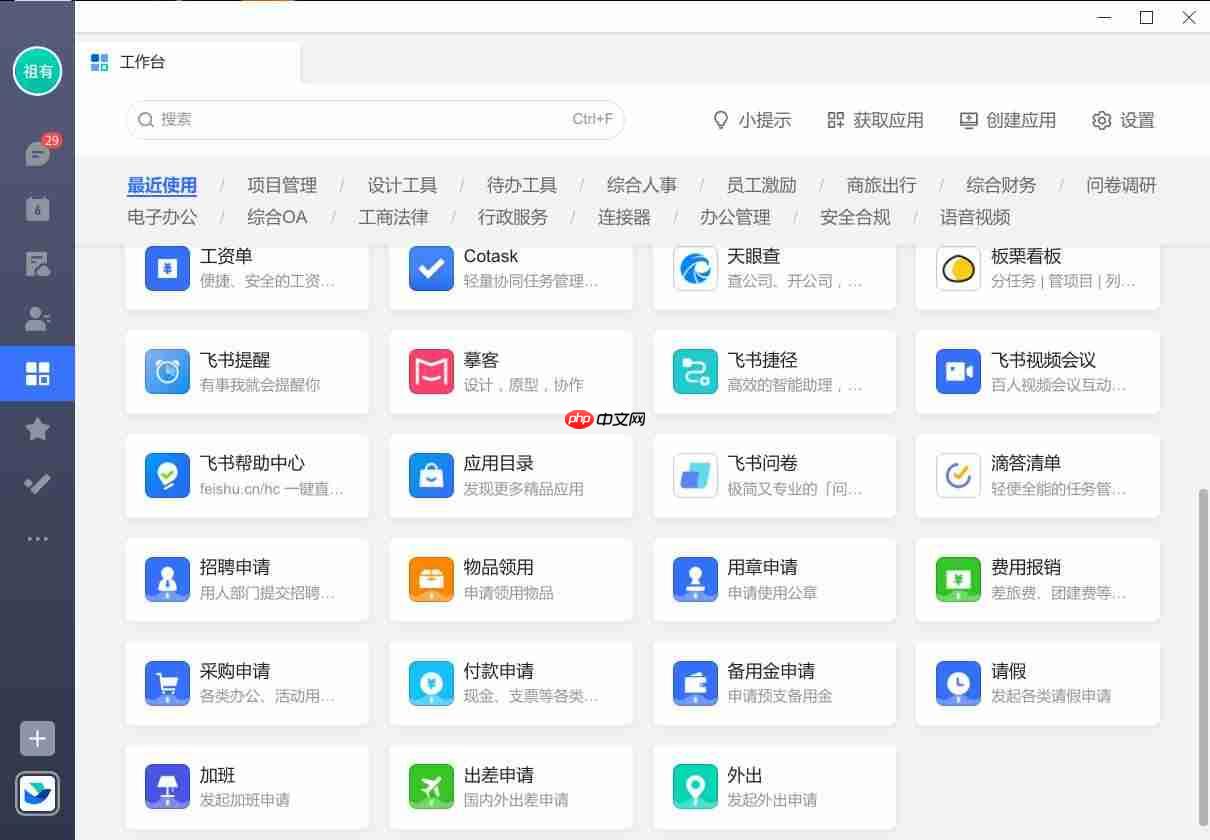Open 创建应用 at the top bar

pyautogui.click(x=1007, y=120)
